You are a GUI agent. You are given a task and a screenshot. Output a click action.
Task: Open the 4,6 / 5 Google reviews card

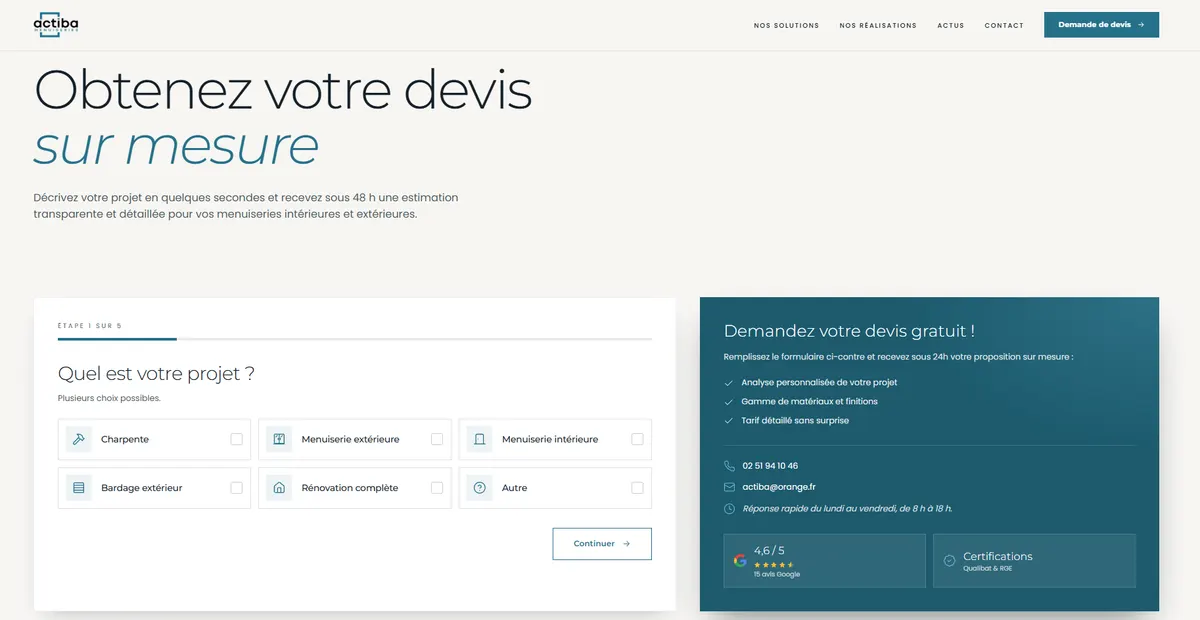pos(824,561)
